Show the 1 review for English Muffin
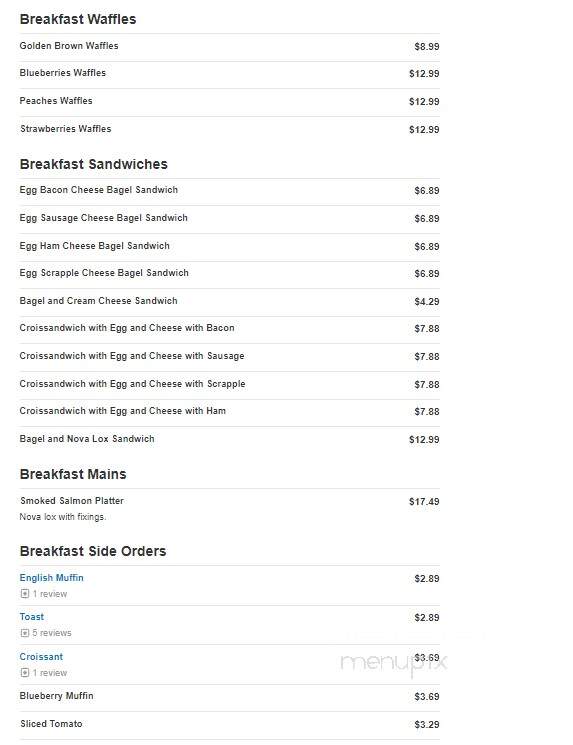Viewport: 573px width, 745px height. [x=50, y=594]
